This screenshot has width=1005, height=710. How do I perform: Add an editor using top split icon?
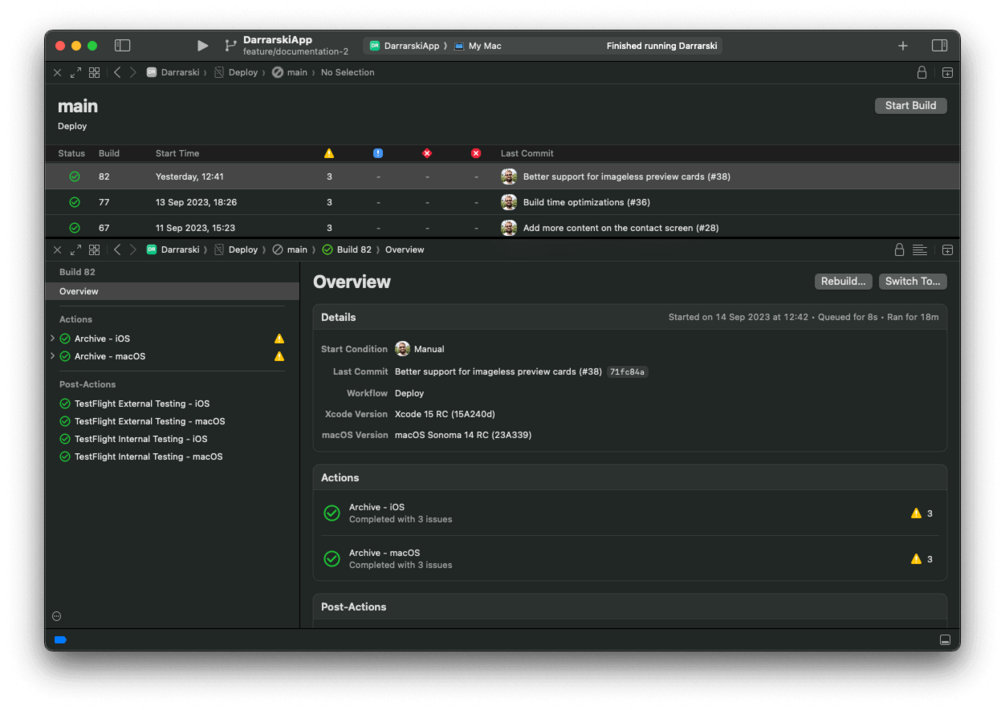[947, 72]
